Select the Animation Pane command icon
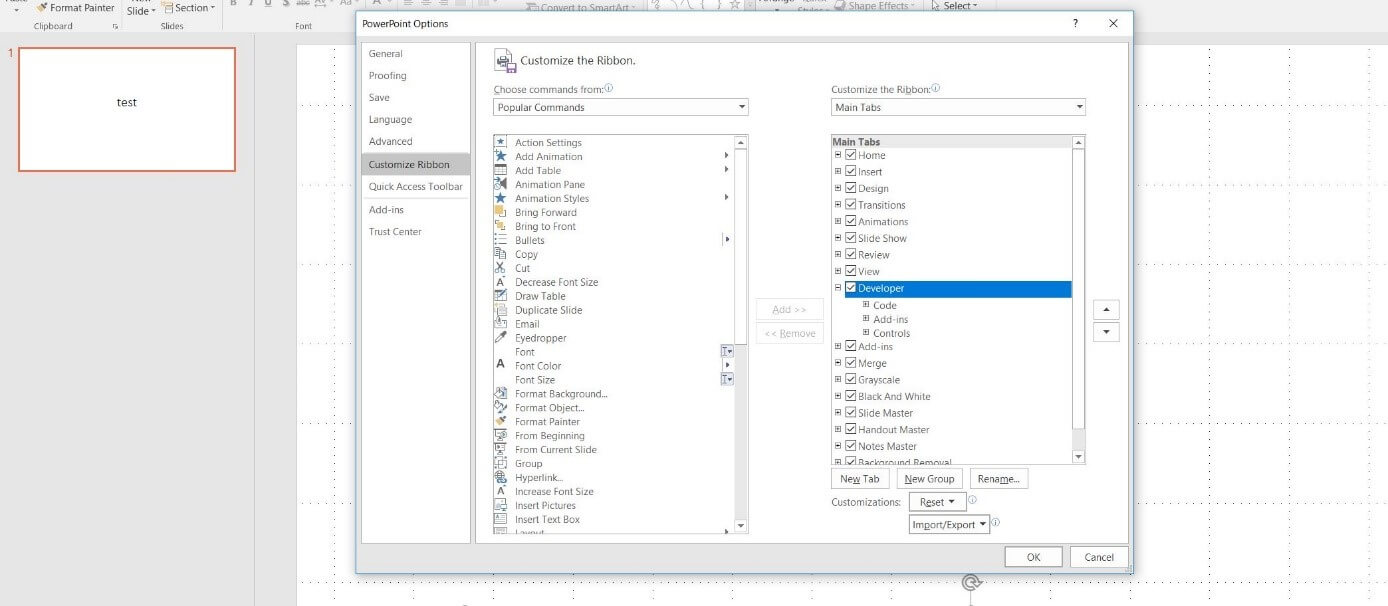 click(501, 184)
